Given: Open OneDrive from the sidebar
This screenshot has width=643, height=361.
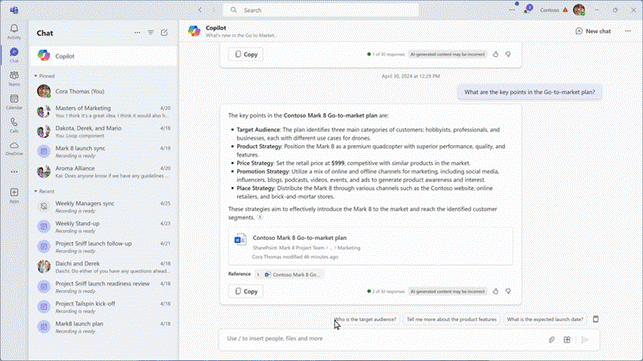Looking at the screenshot, I should click(14, 148).
